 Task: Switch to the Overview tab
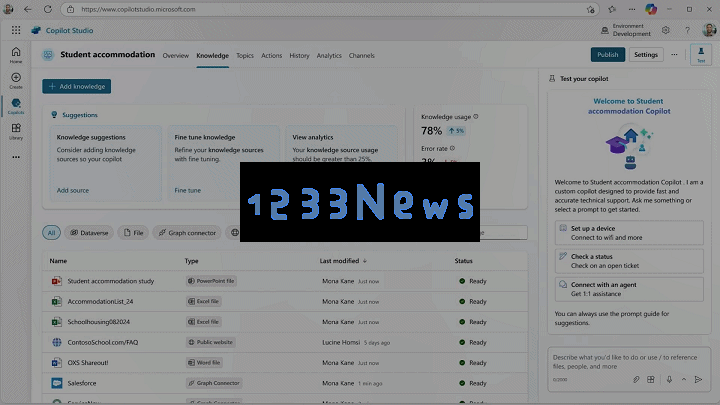click(x=175, y=56)
